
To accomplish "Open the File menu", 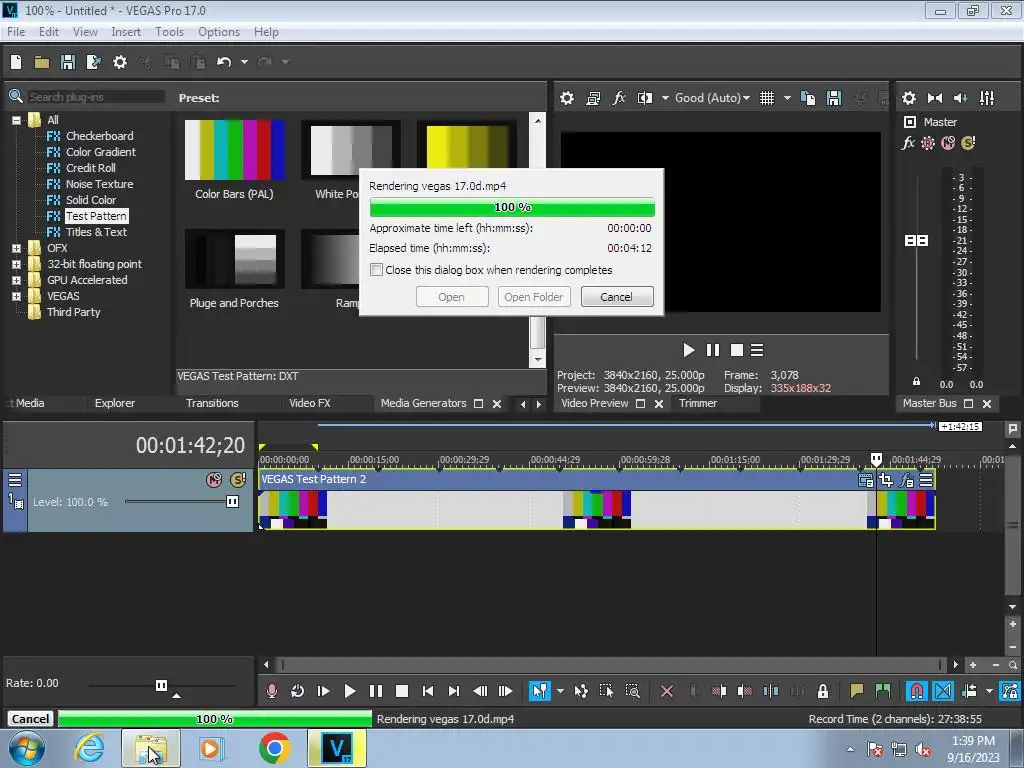I will click(x=16, y=31).
